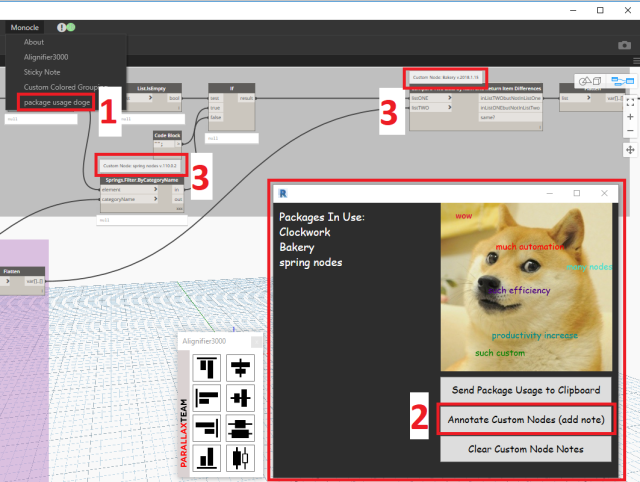This screenshot has width=640, height=482.
Task: Click the inListONEbutNotInListTwo output port
Action: (x=510, y=108)
